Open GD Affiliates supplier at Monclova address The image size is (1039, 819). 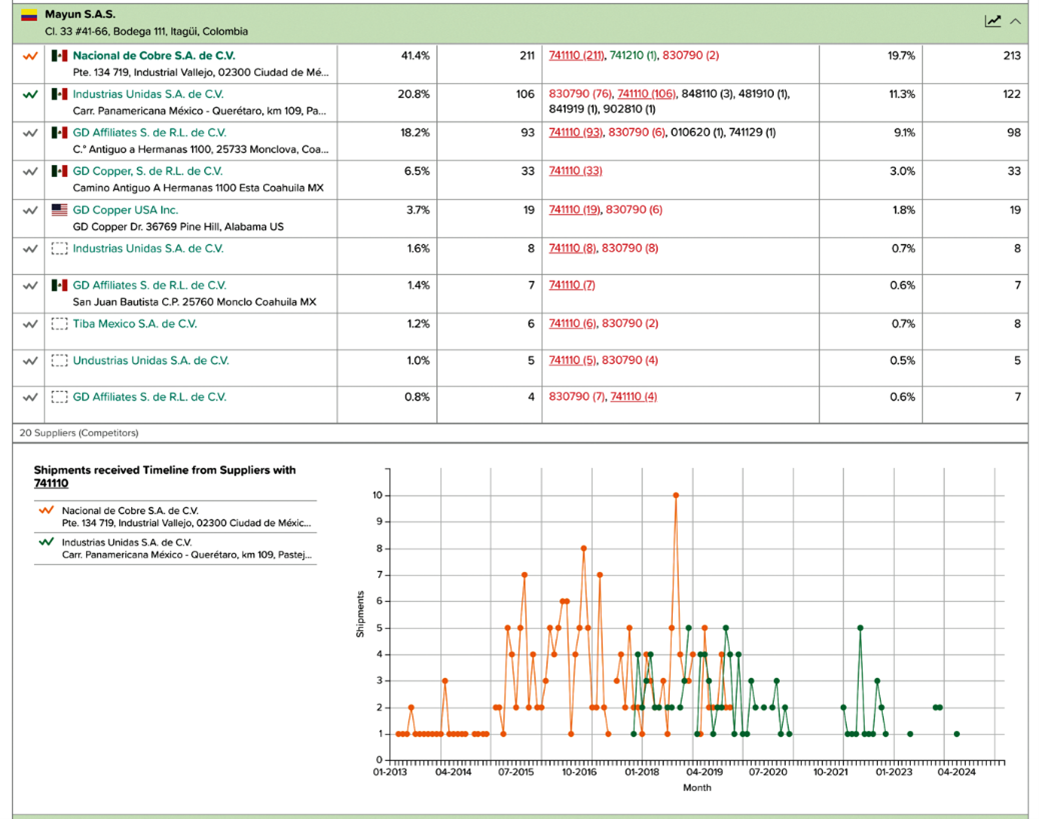(150, 133)
